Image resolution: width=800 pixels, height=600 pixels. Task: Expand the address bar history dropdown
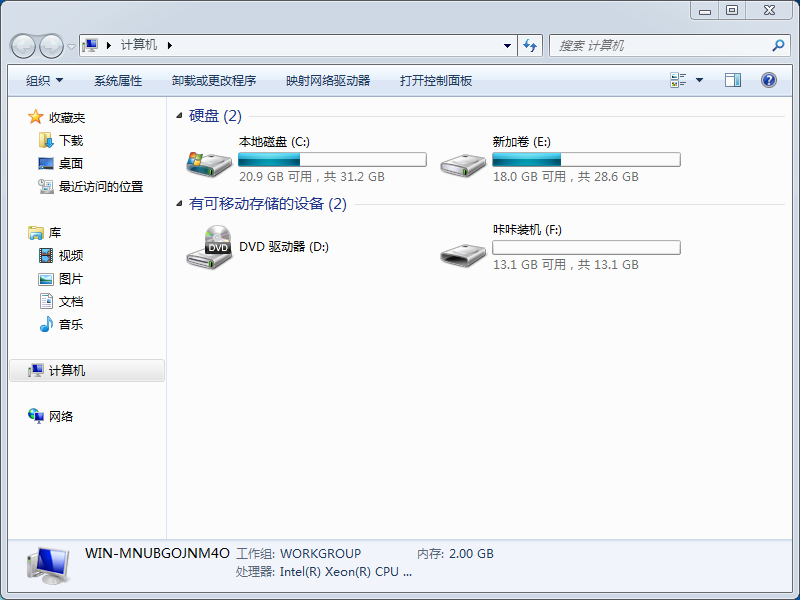[x=507, y=46]
